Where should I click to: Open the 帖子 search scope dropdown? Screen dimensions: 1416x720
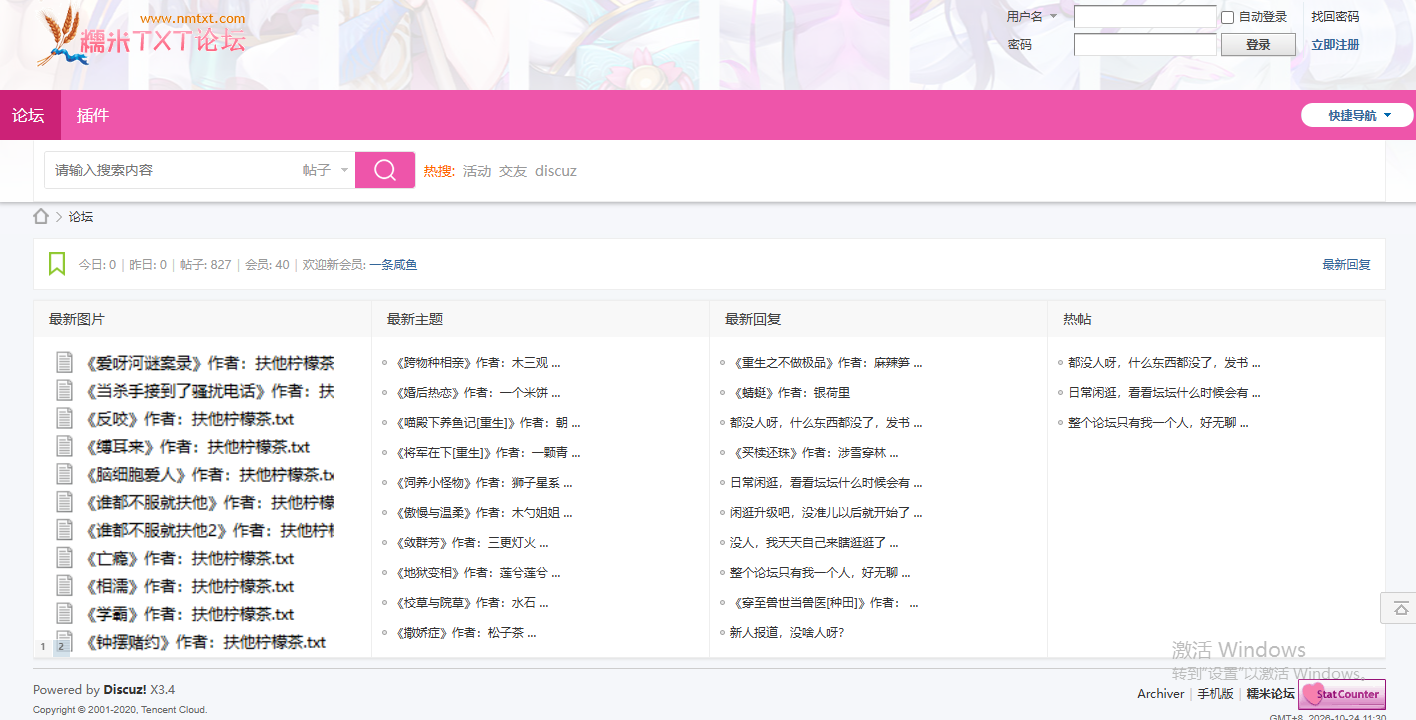(x=327, y=170)
